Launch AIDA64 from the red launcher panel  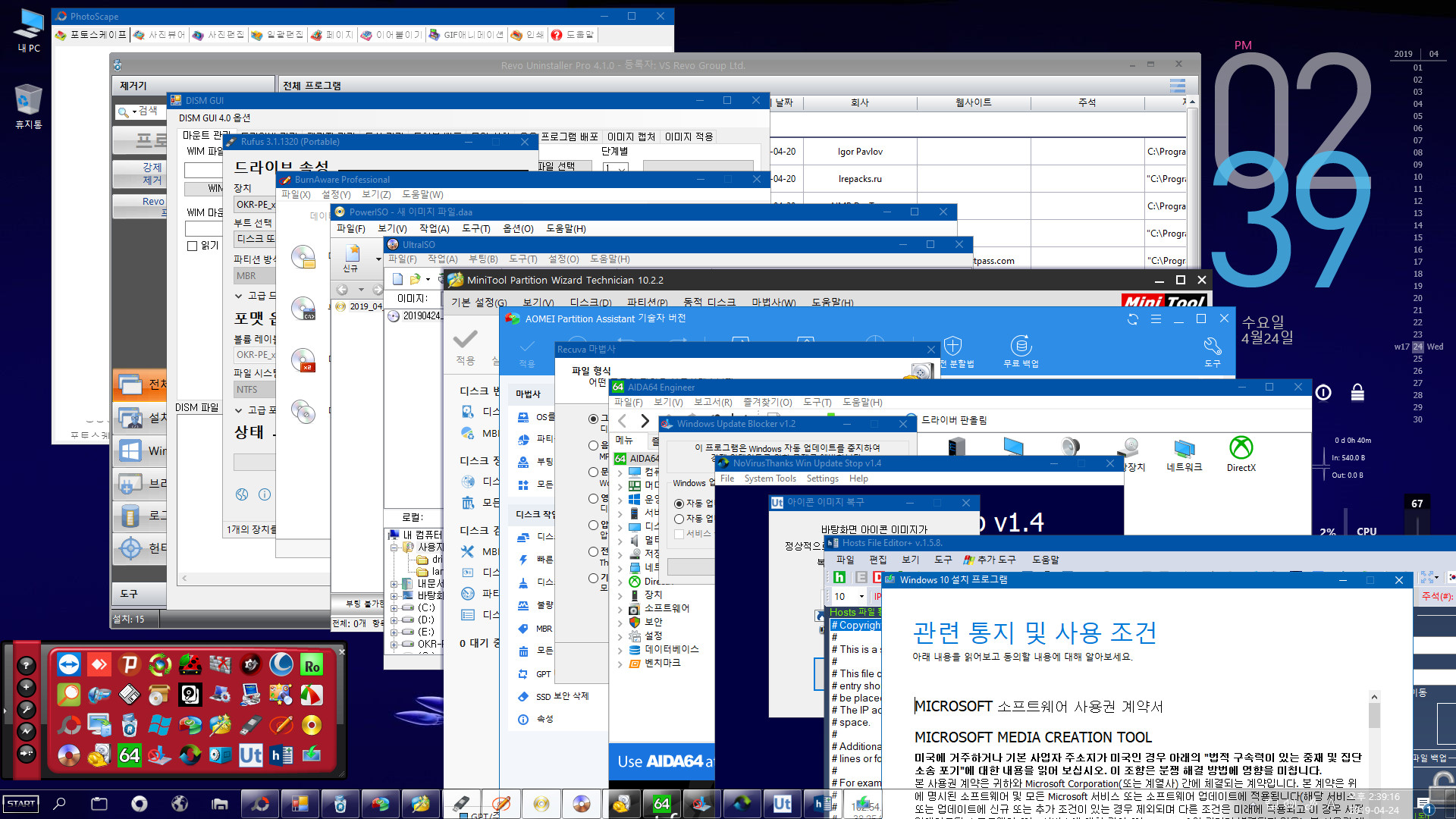point(130,755)
